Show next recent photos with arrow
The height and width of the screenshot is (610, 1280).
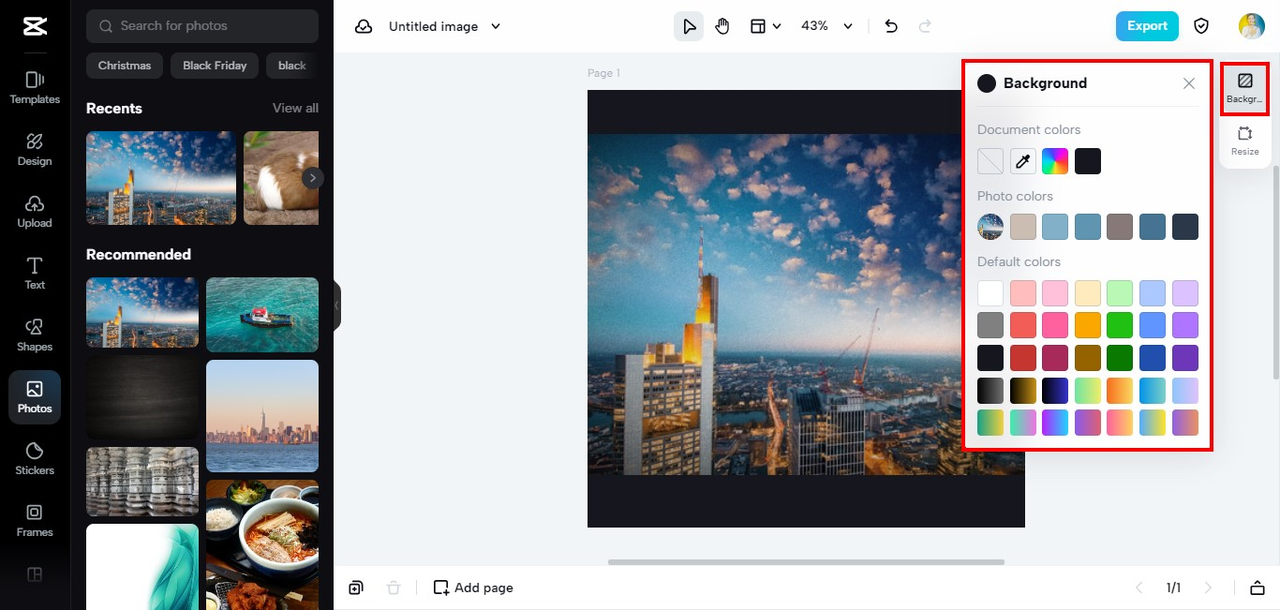point(313,178)
